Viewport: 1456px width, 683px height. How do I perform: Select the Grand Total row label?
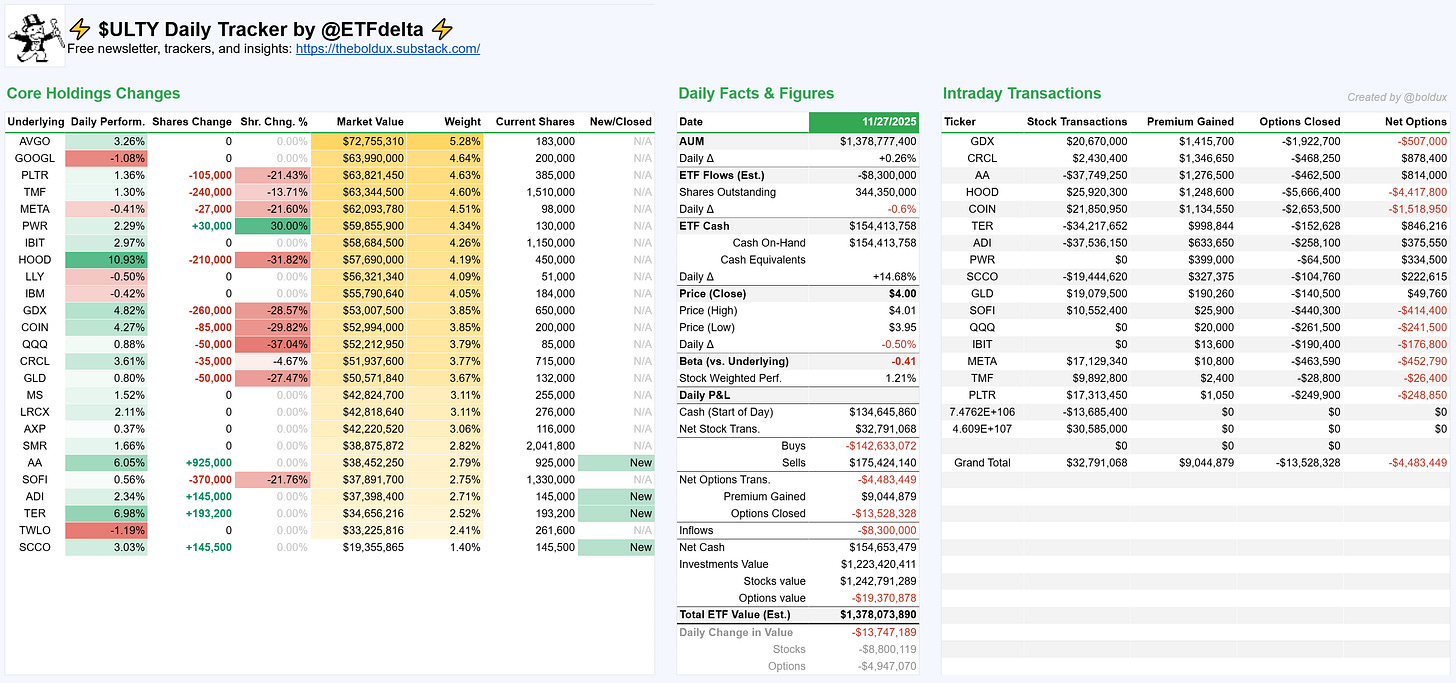coord(981,462)
